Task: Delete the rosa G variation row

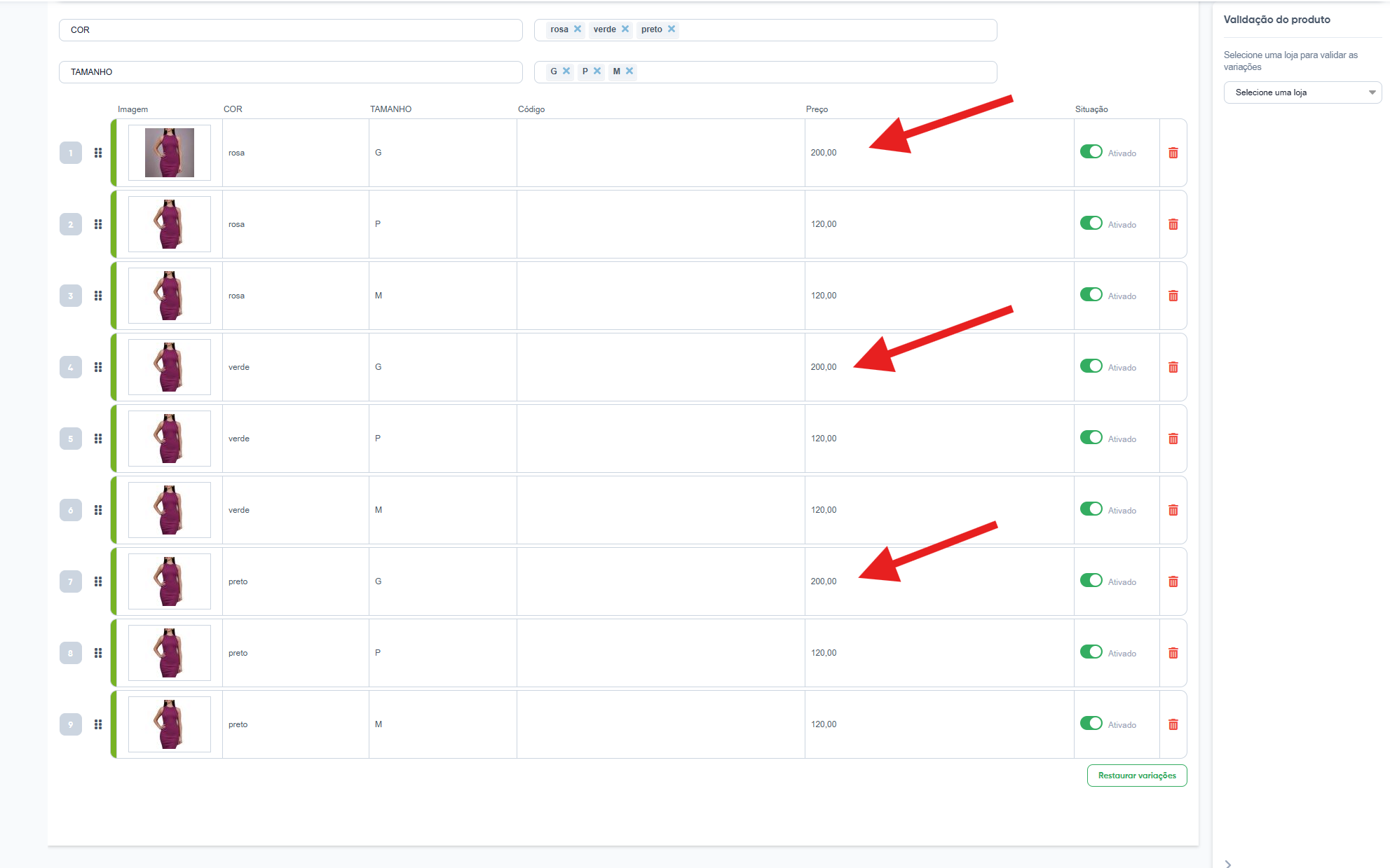Action: [1173, 153]
